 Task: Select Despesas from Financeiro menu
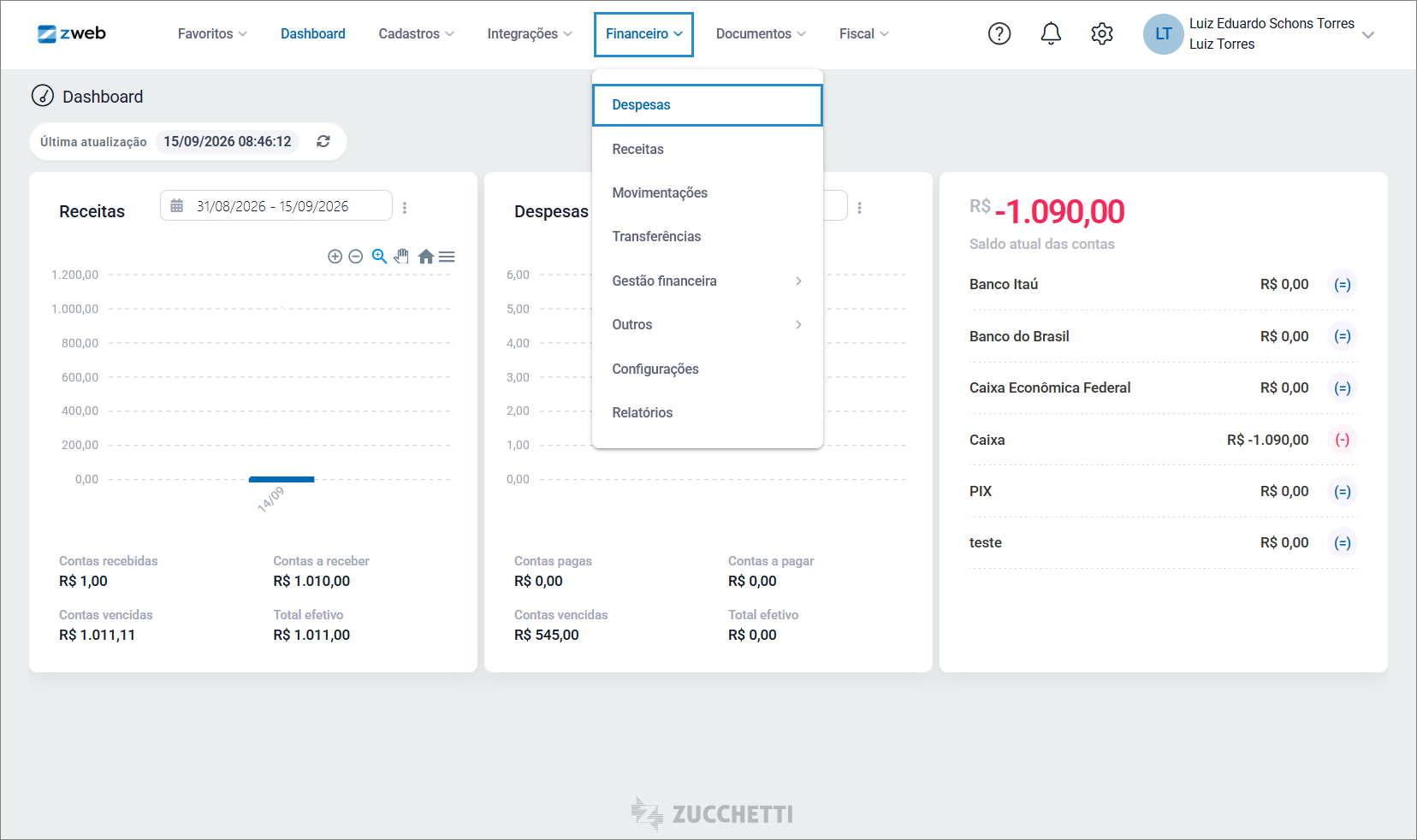tap(708, 105)
